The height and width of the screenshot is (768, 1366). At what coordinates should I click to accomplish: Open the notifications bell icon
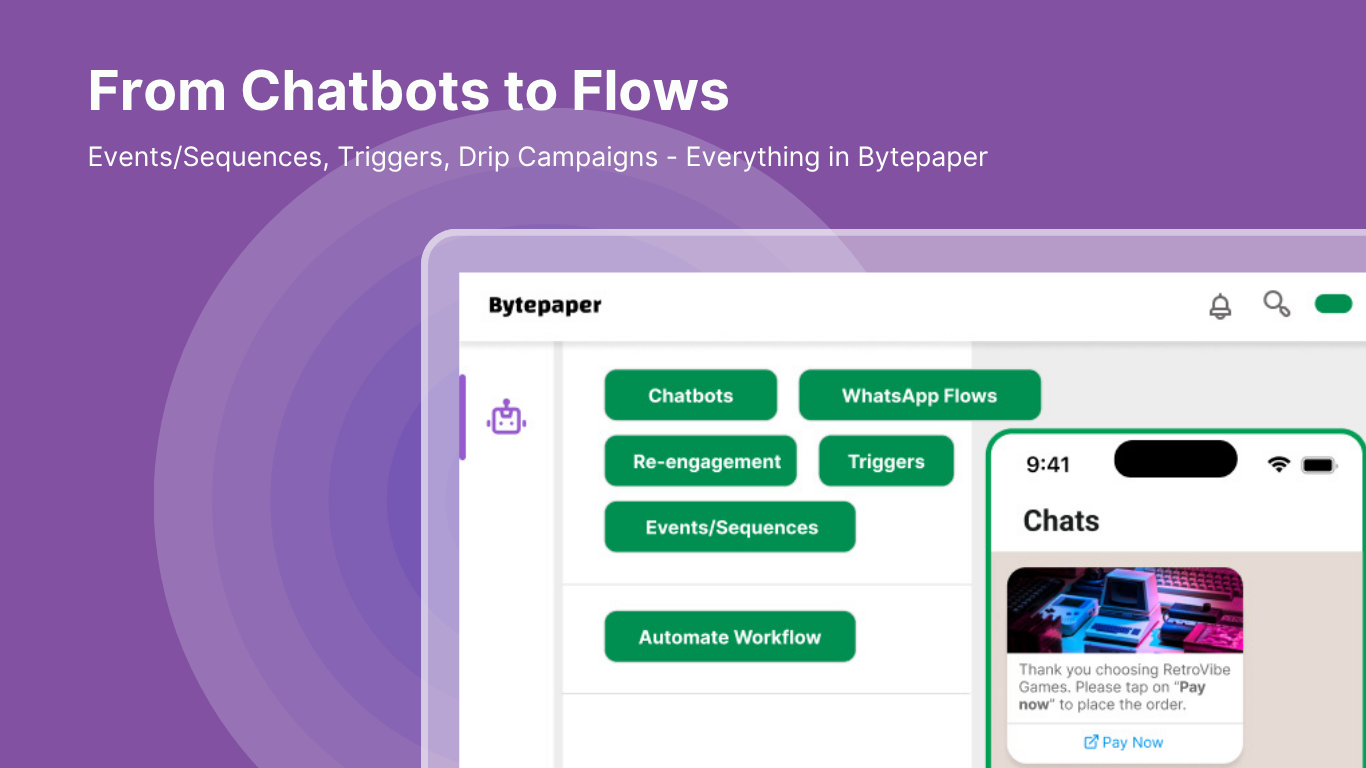pos(1220,306)
